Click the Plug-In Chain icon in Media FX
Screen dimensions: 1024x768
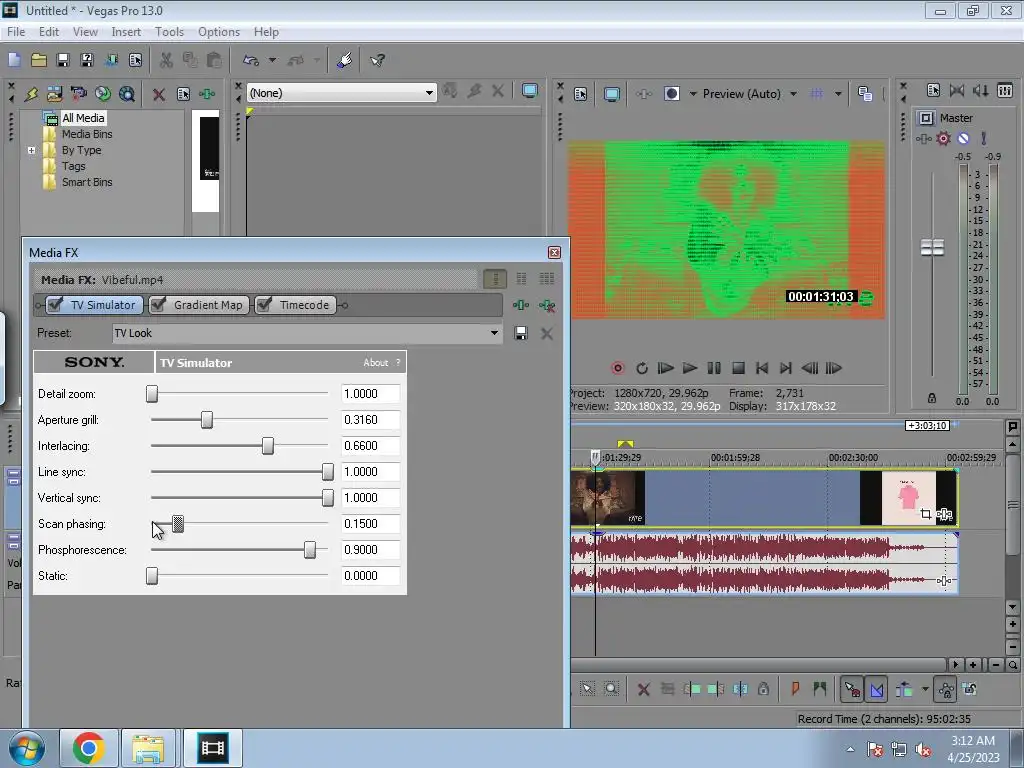coord(520,305)
